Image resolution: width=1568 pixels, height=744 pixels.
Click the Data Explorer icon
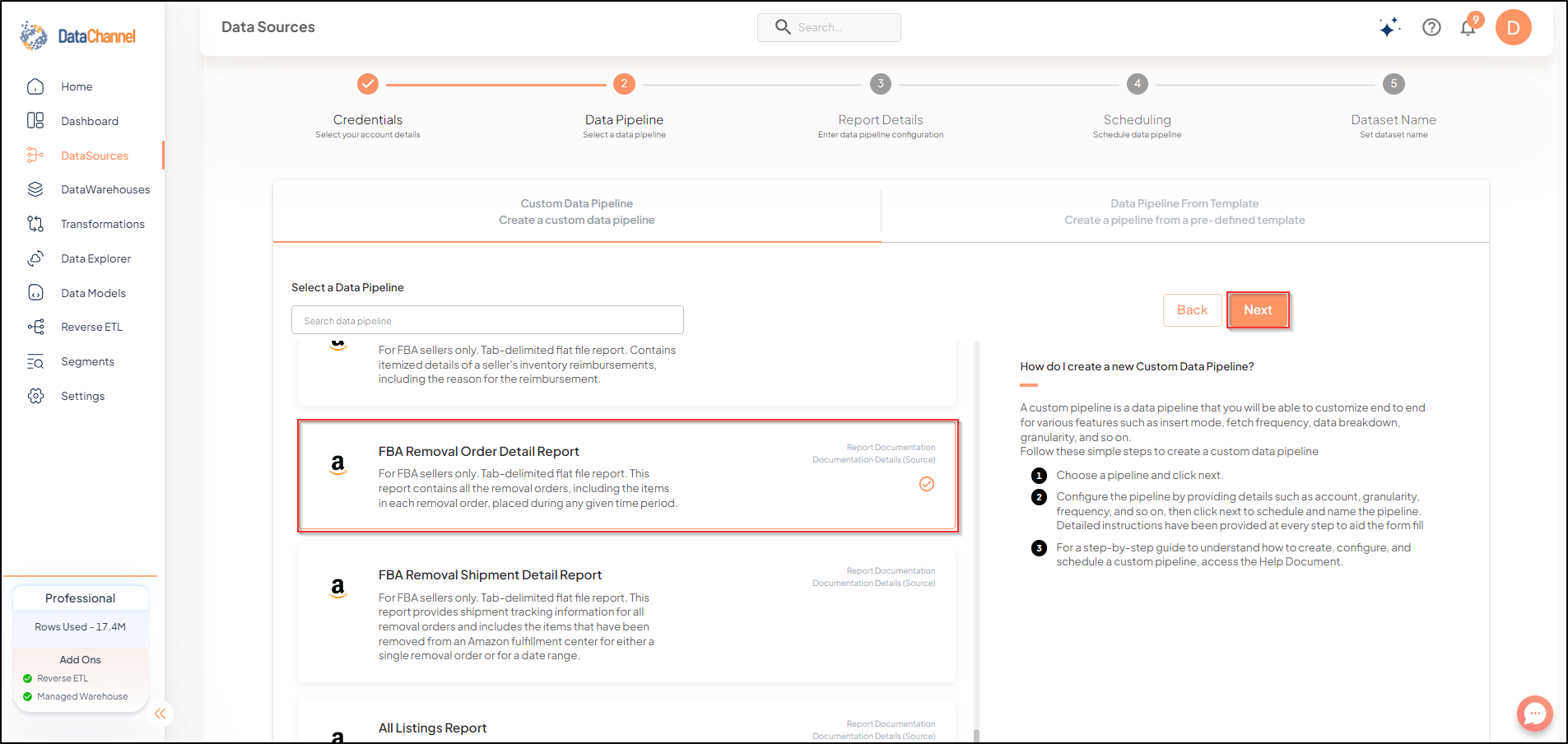(35, 258)
